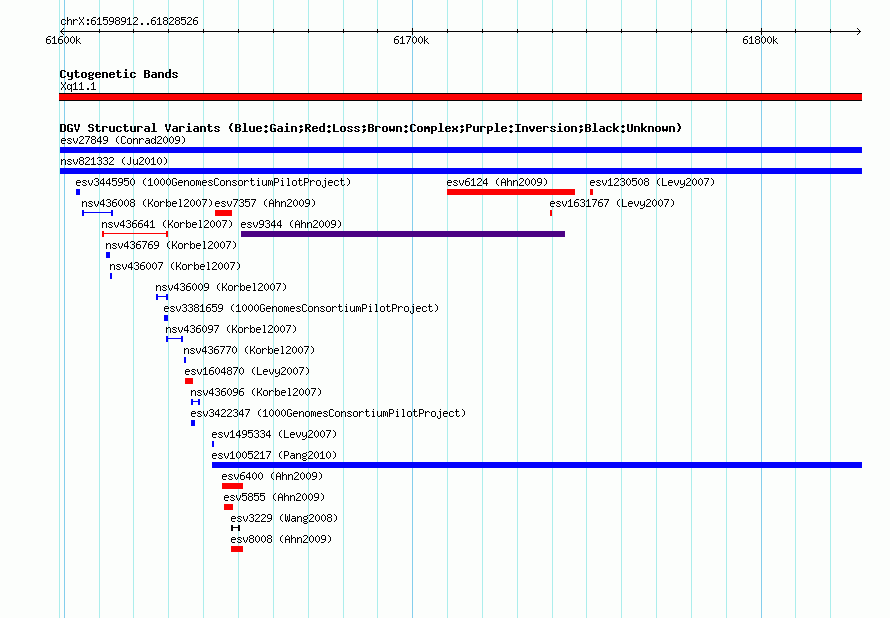Viewport: 890px width, 618px height.
Task: Open the nsv436770 (Korbel2007) label
Action: pos(249,350)
